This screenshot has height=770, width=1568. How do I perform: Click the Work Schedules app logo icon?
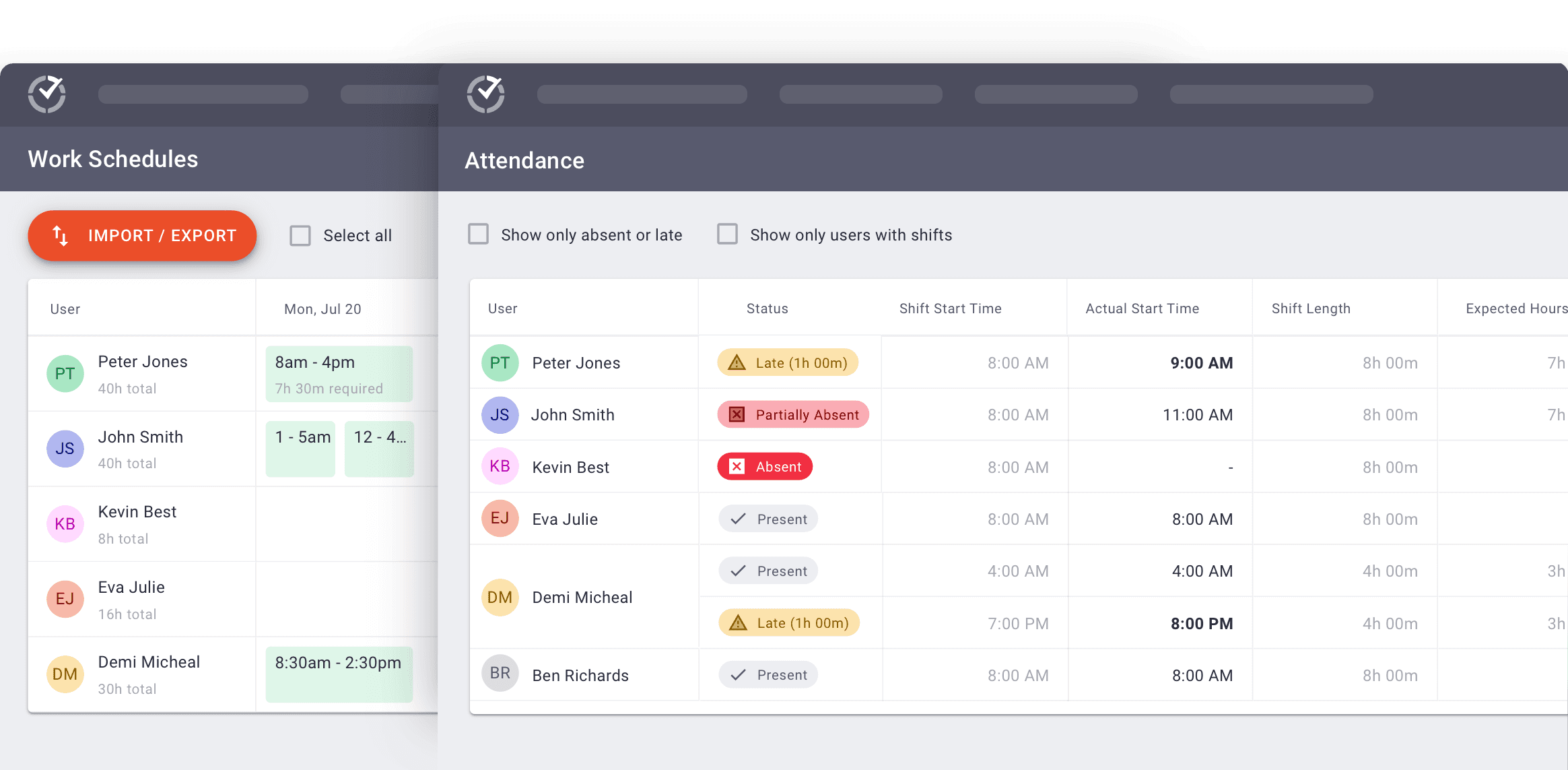tap(46, 94)
